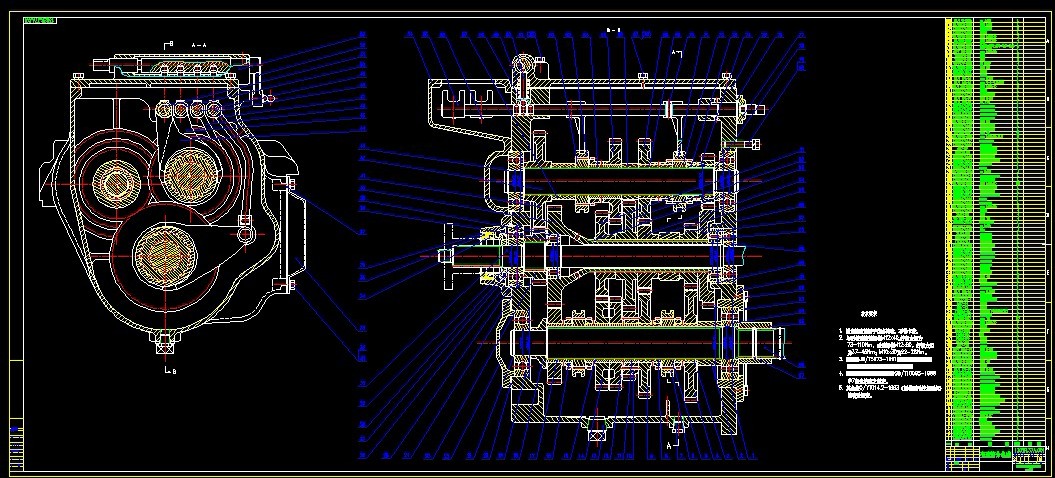Click the bottom A cutting-plane marker in main view
1055x478 pixels.
point(671,444)
